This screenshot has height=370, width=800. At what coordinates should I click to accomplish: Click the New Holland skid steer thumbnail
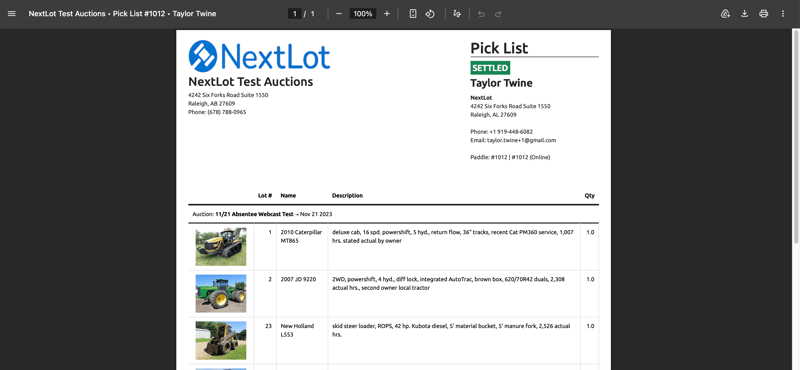point(221,340)
